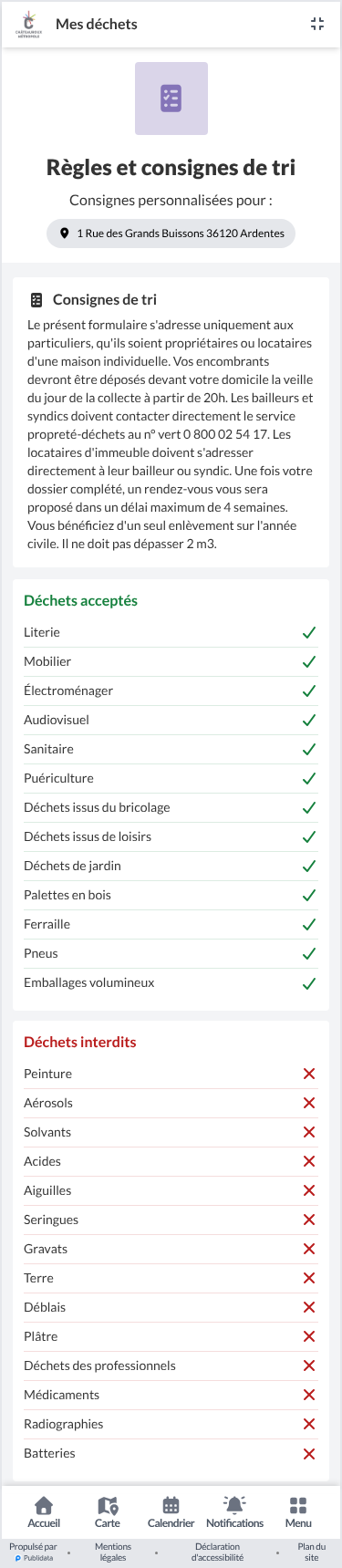Open the Notifications bell icon
Viewport: 342px width, 1568px height.
(x=234, y=1506)
